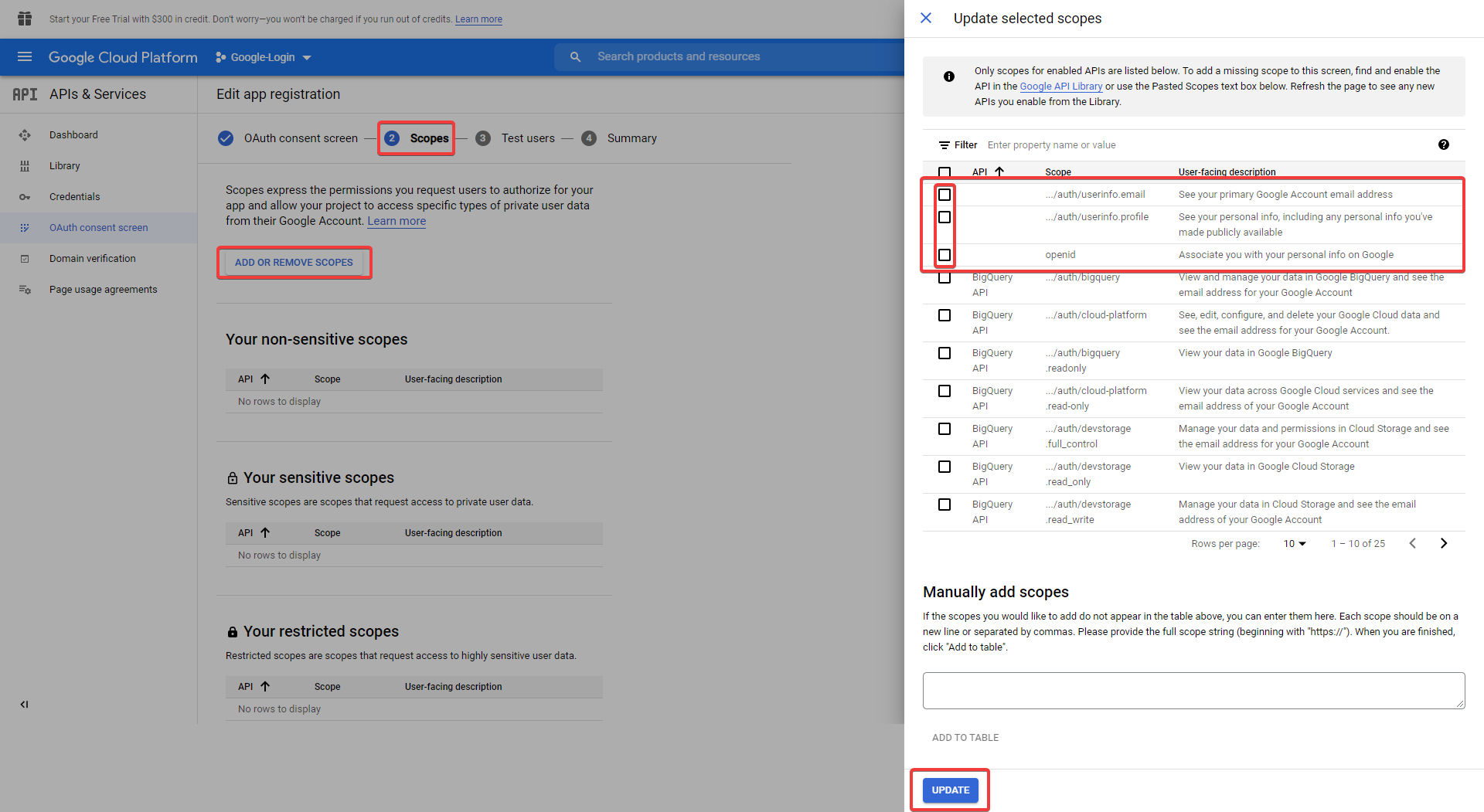
Task: Toggle the select-all scopes checkbox
Action: (945, 172)
